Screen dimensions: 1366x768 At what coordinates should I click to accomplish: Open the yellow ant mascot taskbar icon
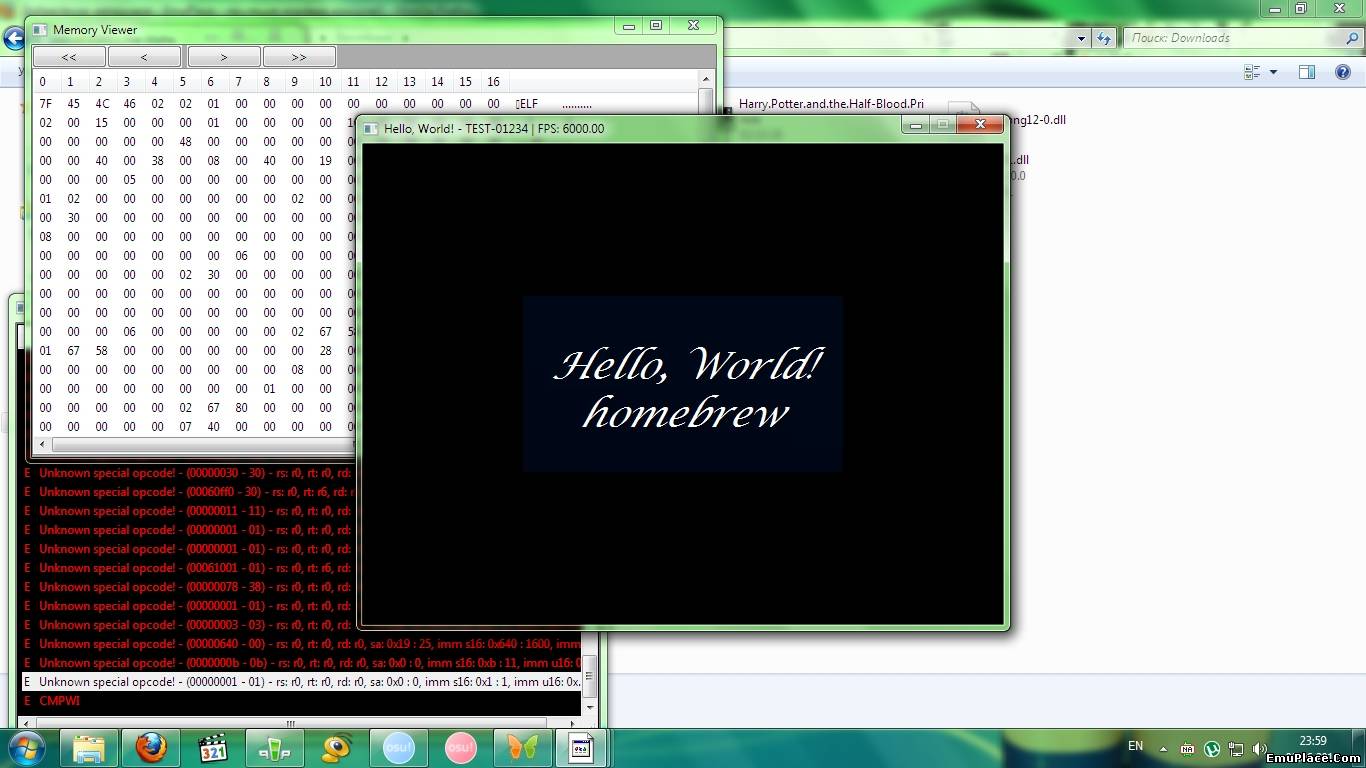(337, 748)
